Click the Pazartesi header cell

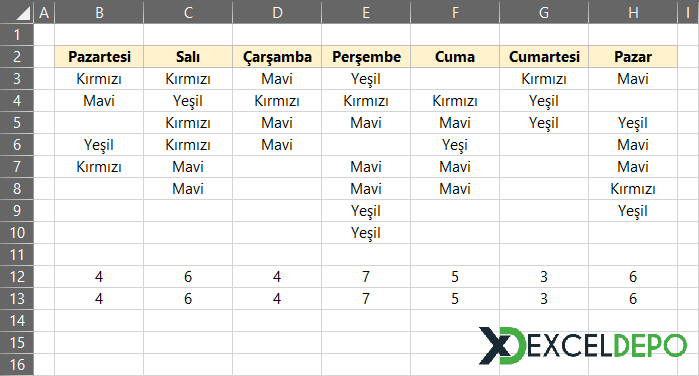click(x=99, y=57)
